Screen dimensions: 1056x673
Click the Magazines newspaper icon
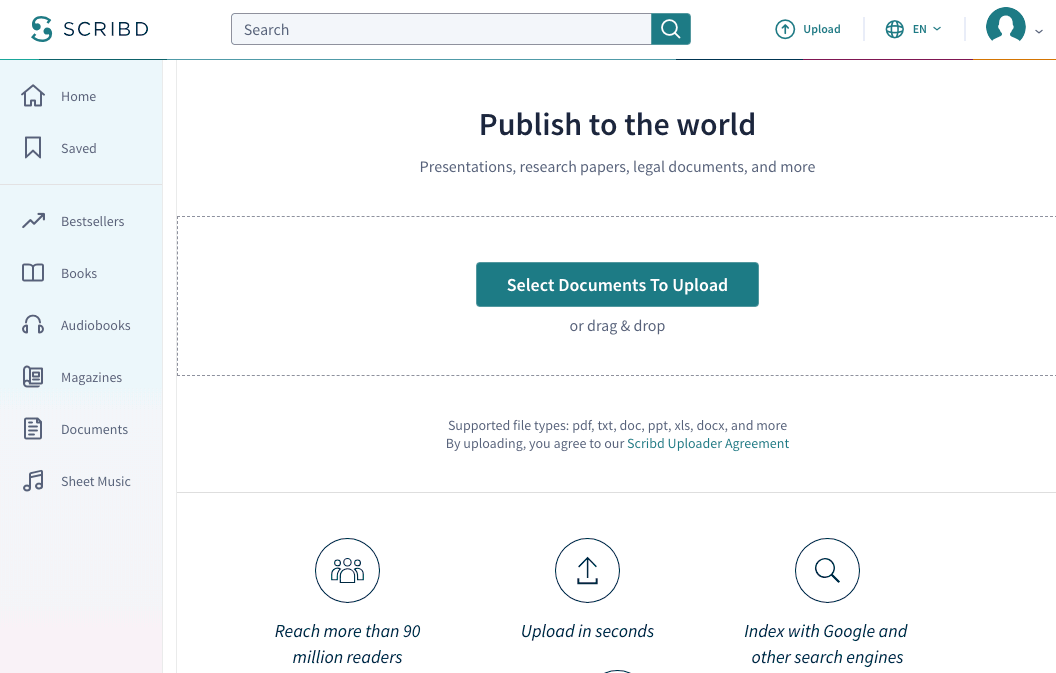[x=33, y=377]
